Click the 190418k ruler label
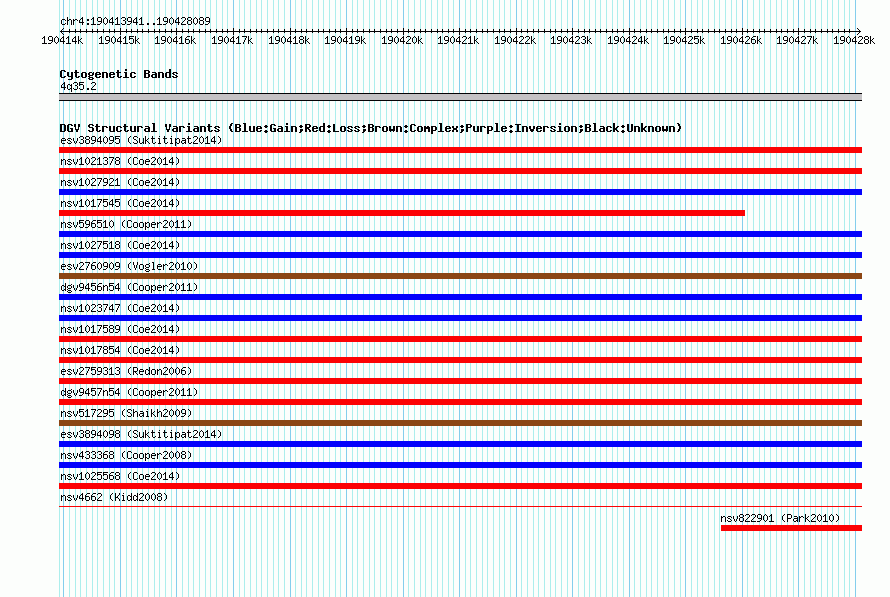 pos(289,40)
